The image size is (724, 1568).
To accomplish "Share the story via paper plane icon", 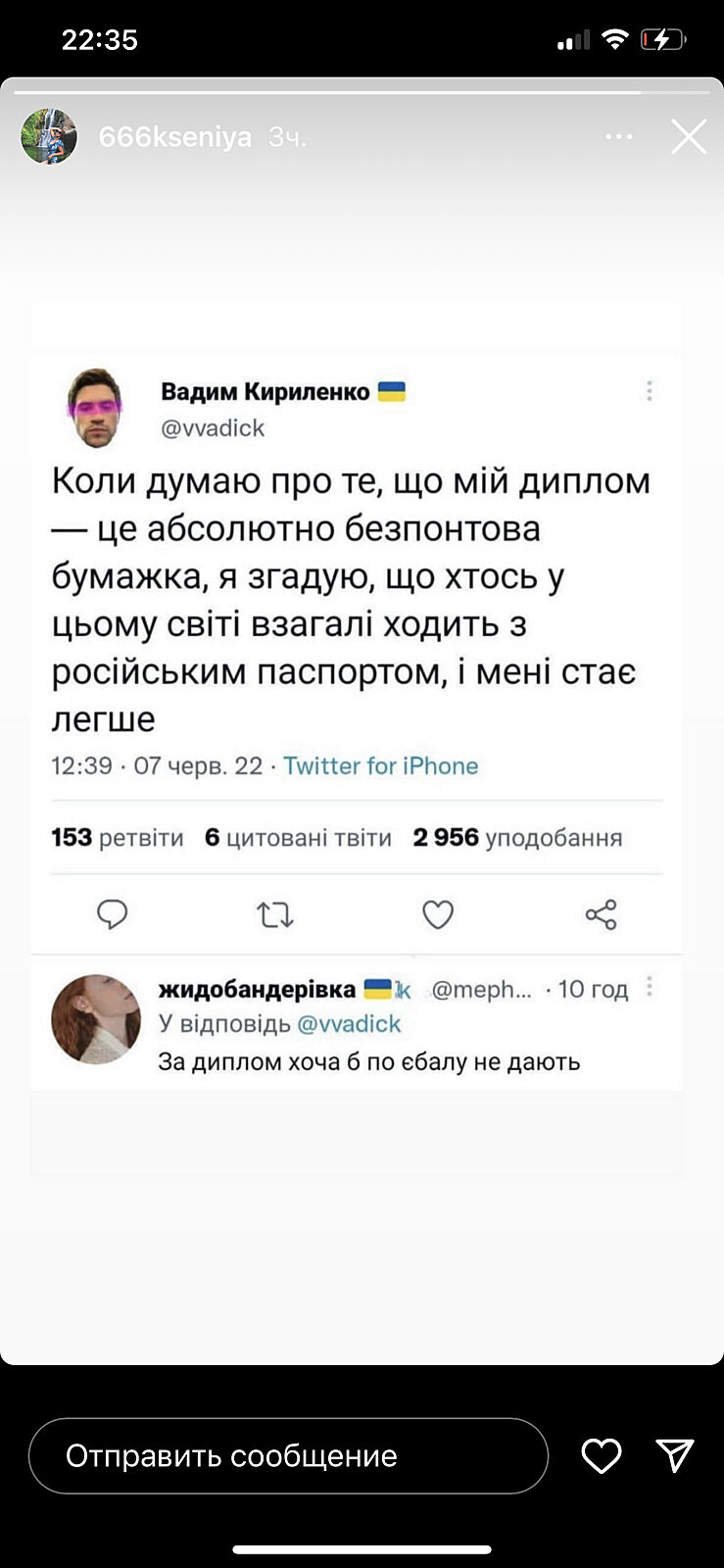I will (x=675, y=1455).
